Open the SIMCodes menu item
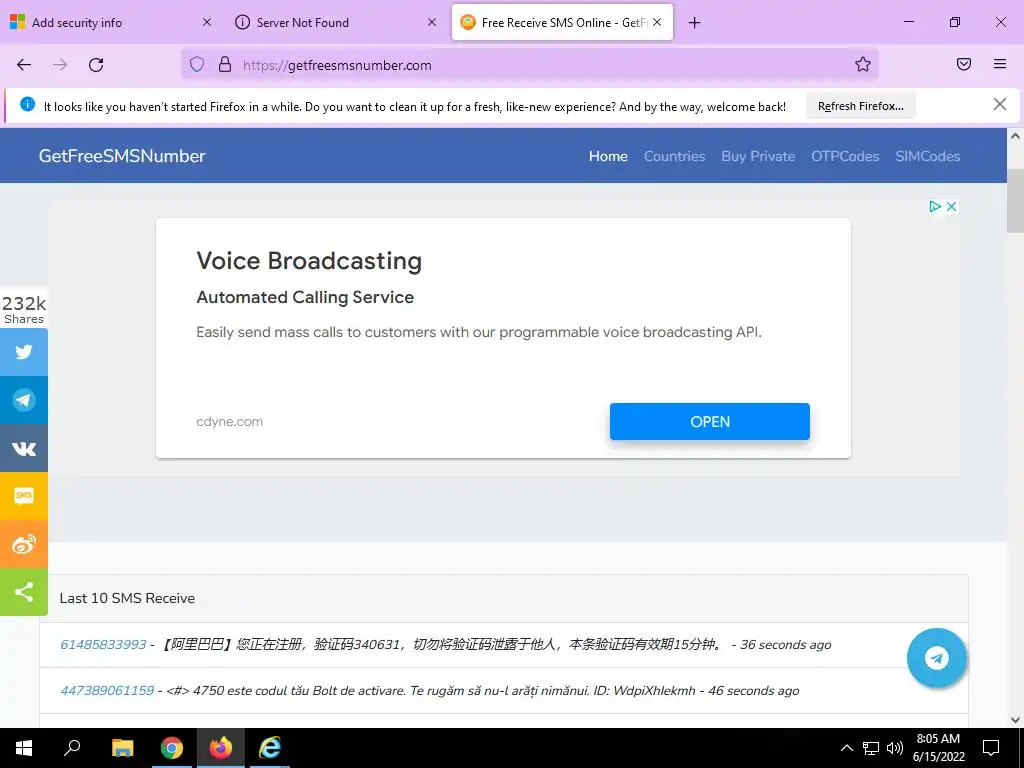The width and height of the screenshot is (1024, 768). (x=927, y=156)
